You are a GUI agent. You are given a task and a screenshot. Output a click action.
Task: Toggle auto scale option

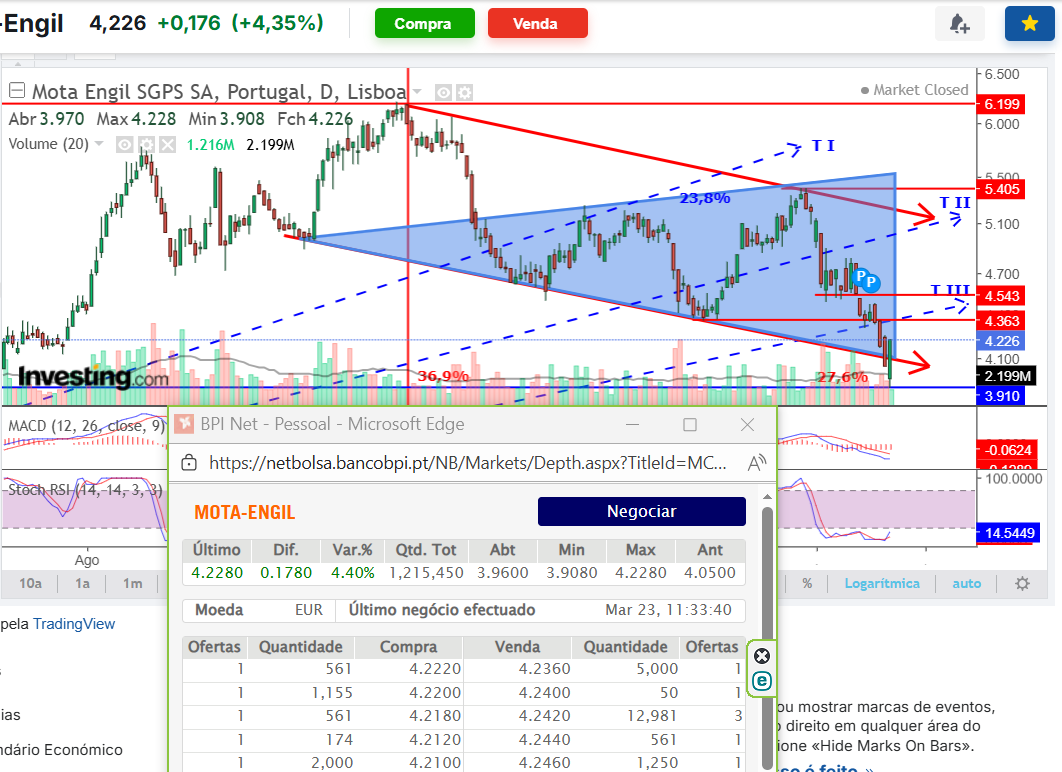[x=967, y=583]
